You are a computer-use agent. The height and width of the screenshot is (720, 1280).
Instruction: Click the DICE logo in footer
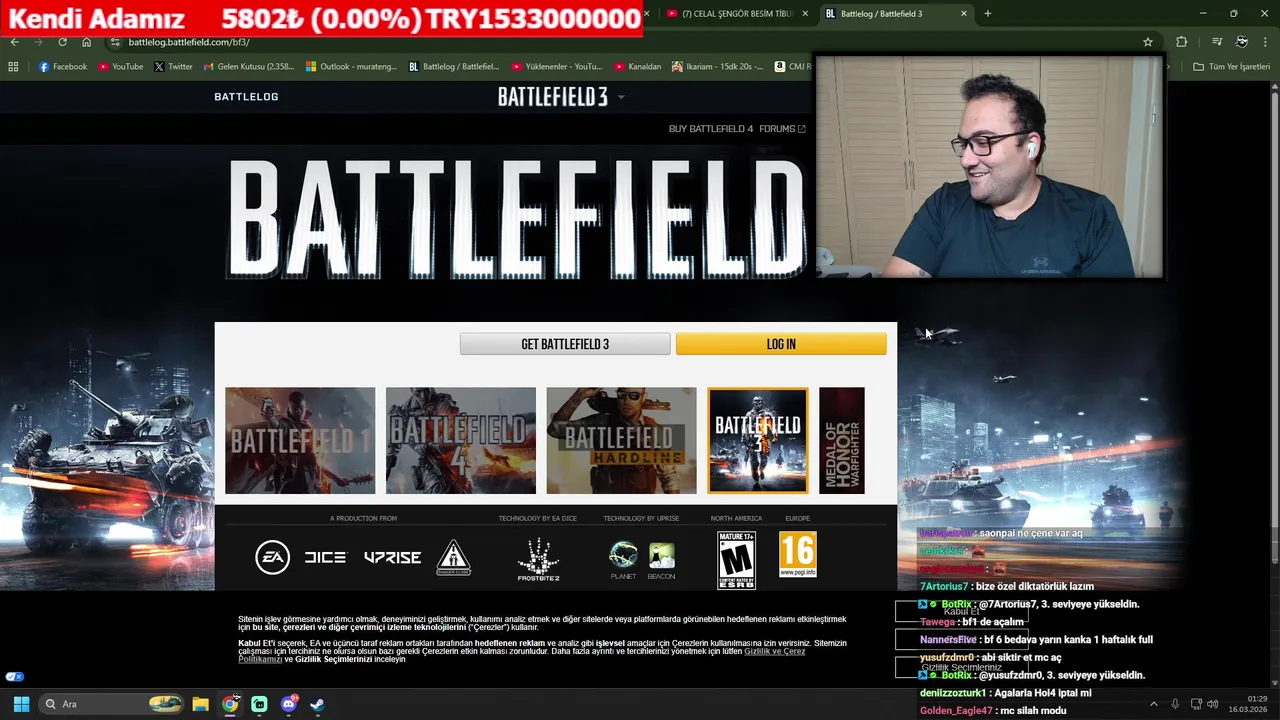click(x=325, y=557)
